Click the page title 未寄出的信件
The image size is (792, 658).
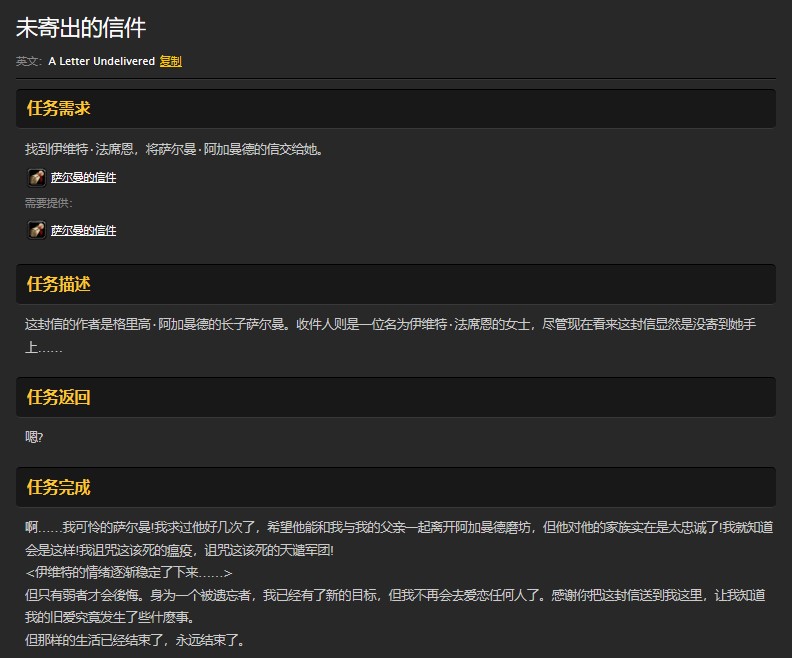[81, 27]
